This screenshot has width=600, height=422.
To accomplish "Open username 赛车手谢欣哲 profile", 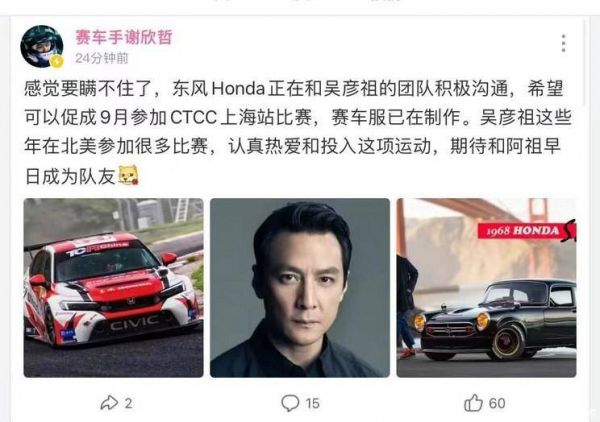I will pos(124,37).
